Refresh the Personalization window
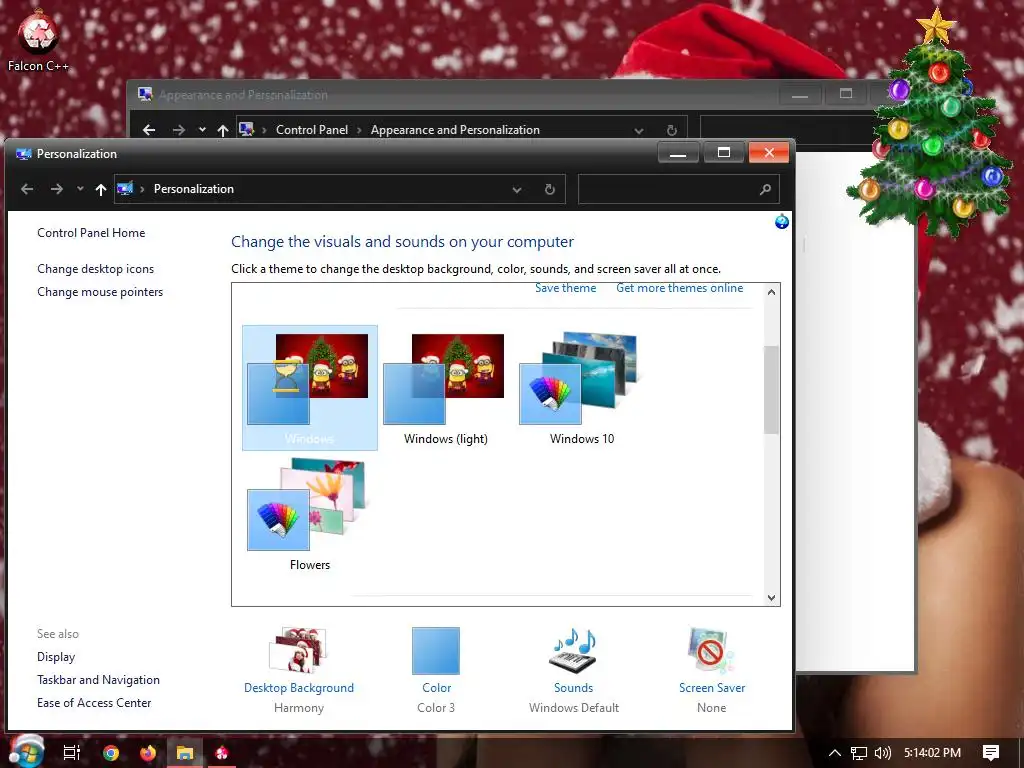The image size is (1024, 768). click(x=550, y=189)
